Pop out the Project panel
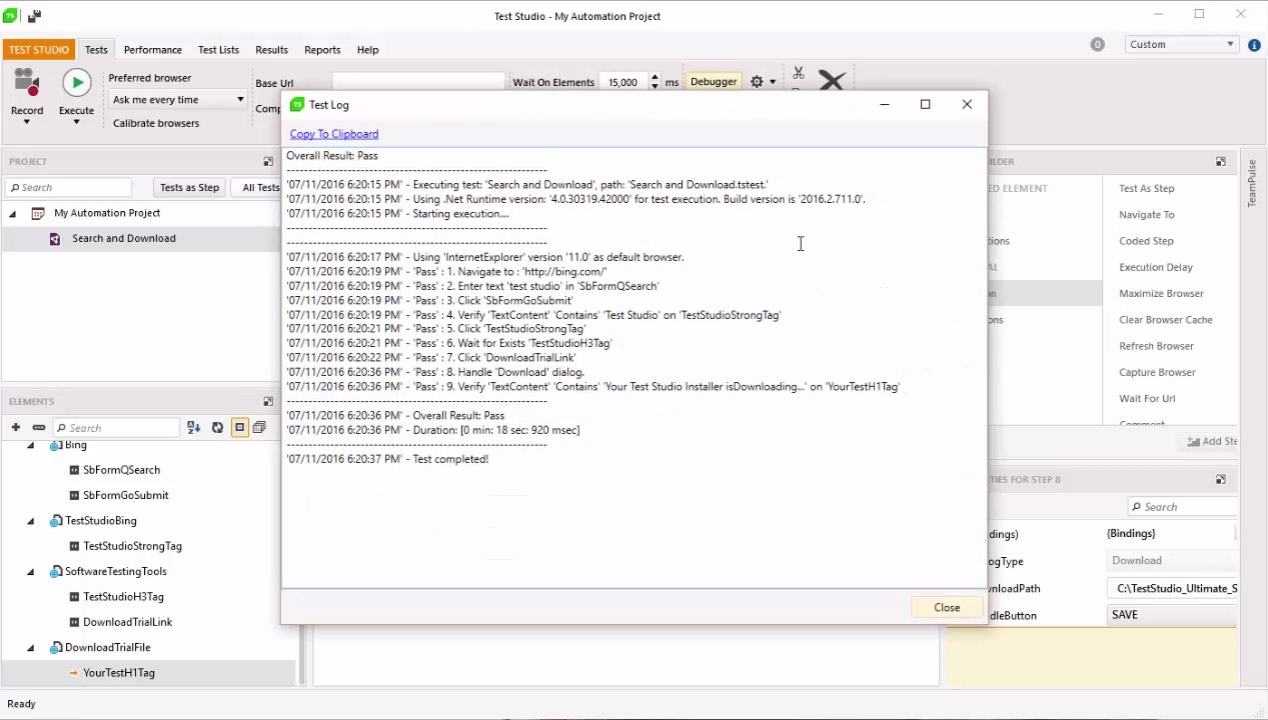 pos(268,161)
